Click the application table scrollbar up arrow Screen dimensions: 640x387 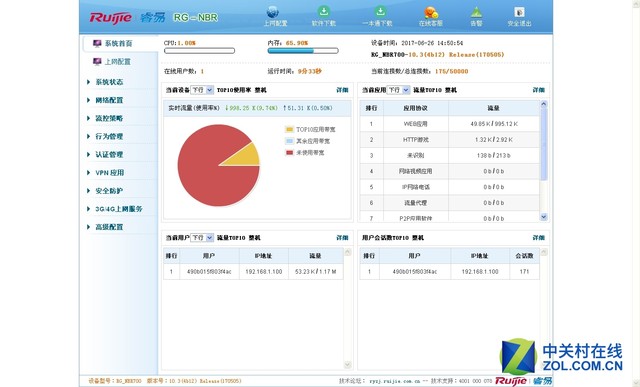click(x=544, y=104)
